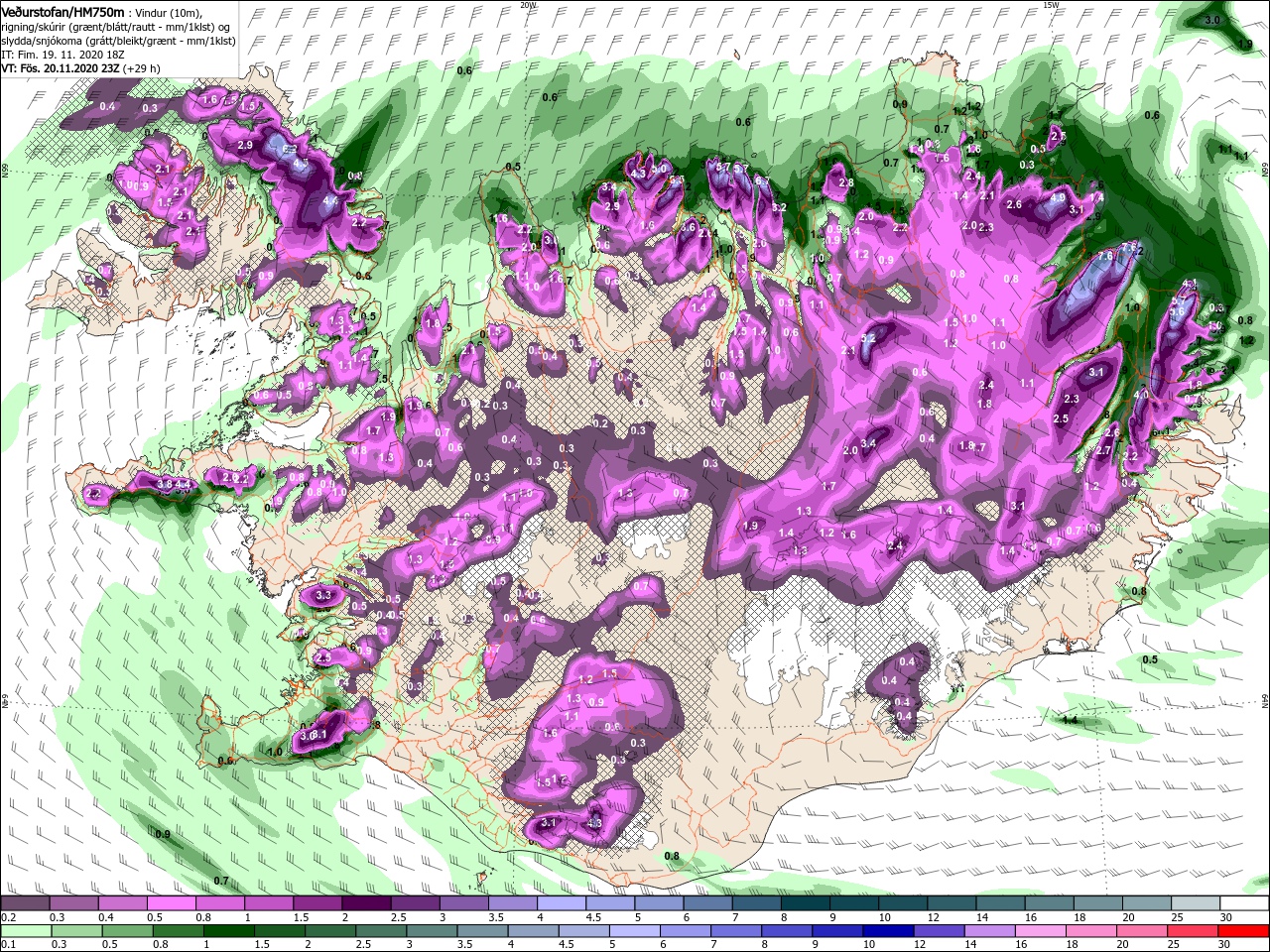Click the 'VT: Fös. 20.11.2020 23Z' valid time
This screenshot has width=1270, height=952.
[x=61, y=68]
